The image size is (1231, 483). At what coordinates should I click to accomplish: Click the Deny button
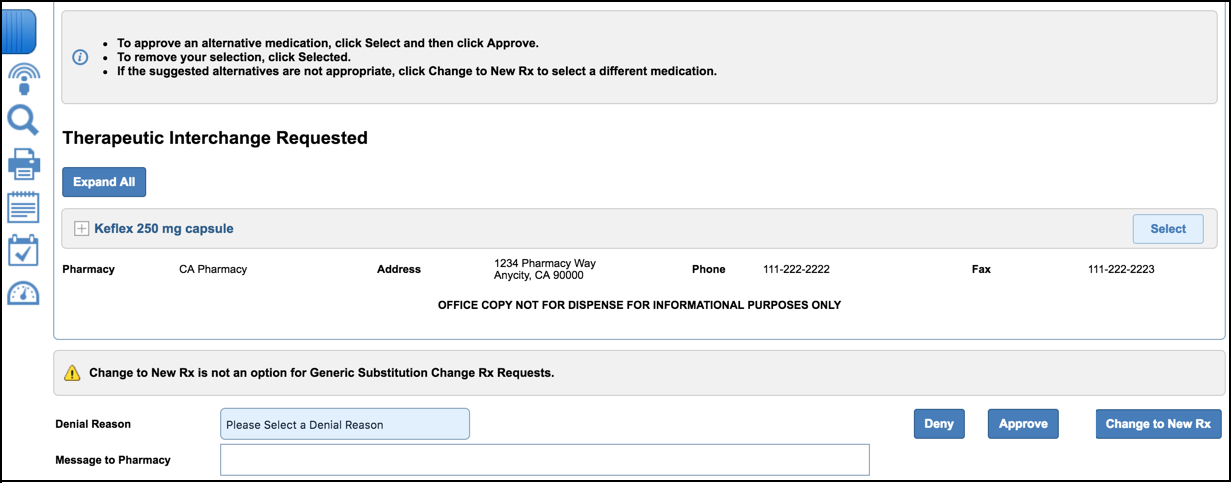[x=938, y=424]
